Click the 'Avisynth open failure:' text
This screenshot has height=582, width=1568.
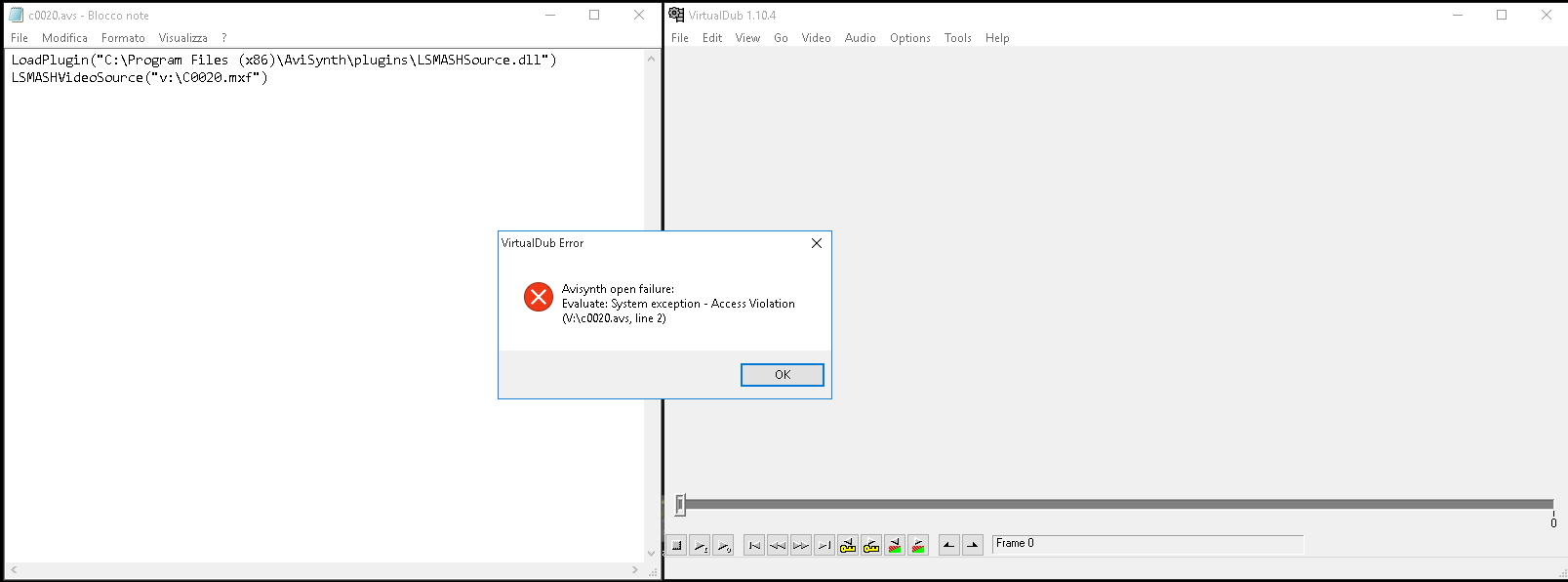tap(618, 289)
